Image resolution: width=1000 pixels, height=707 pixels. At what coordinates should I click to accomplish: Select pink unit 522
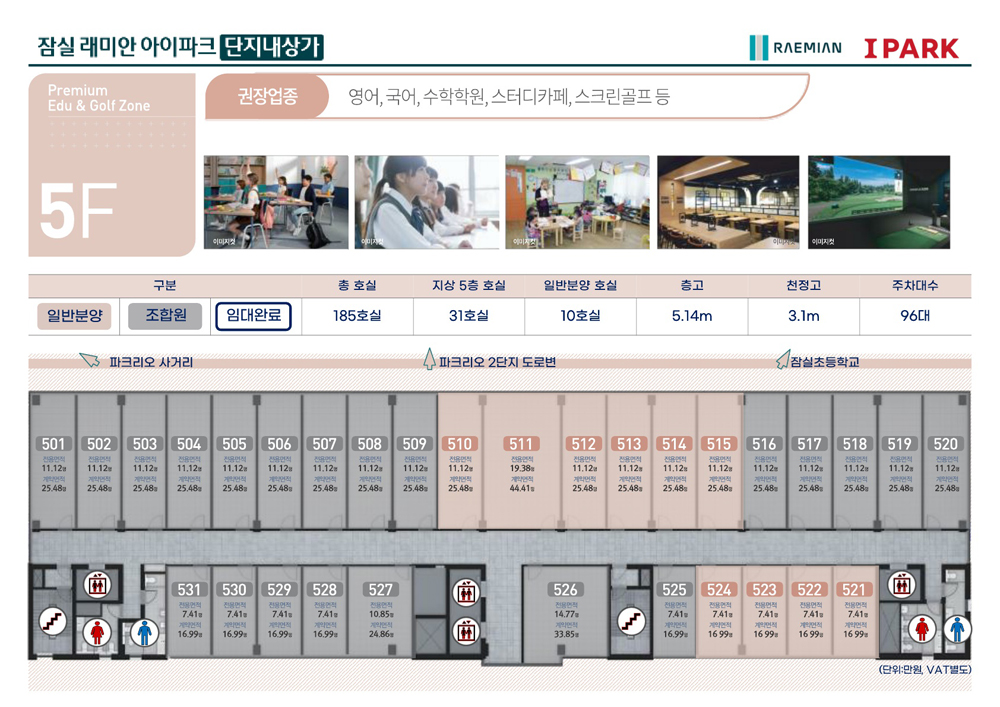[810, 612]
